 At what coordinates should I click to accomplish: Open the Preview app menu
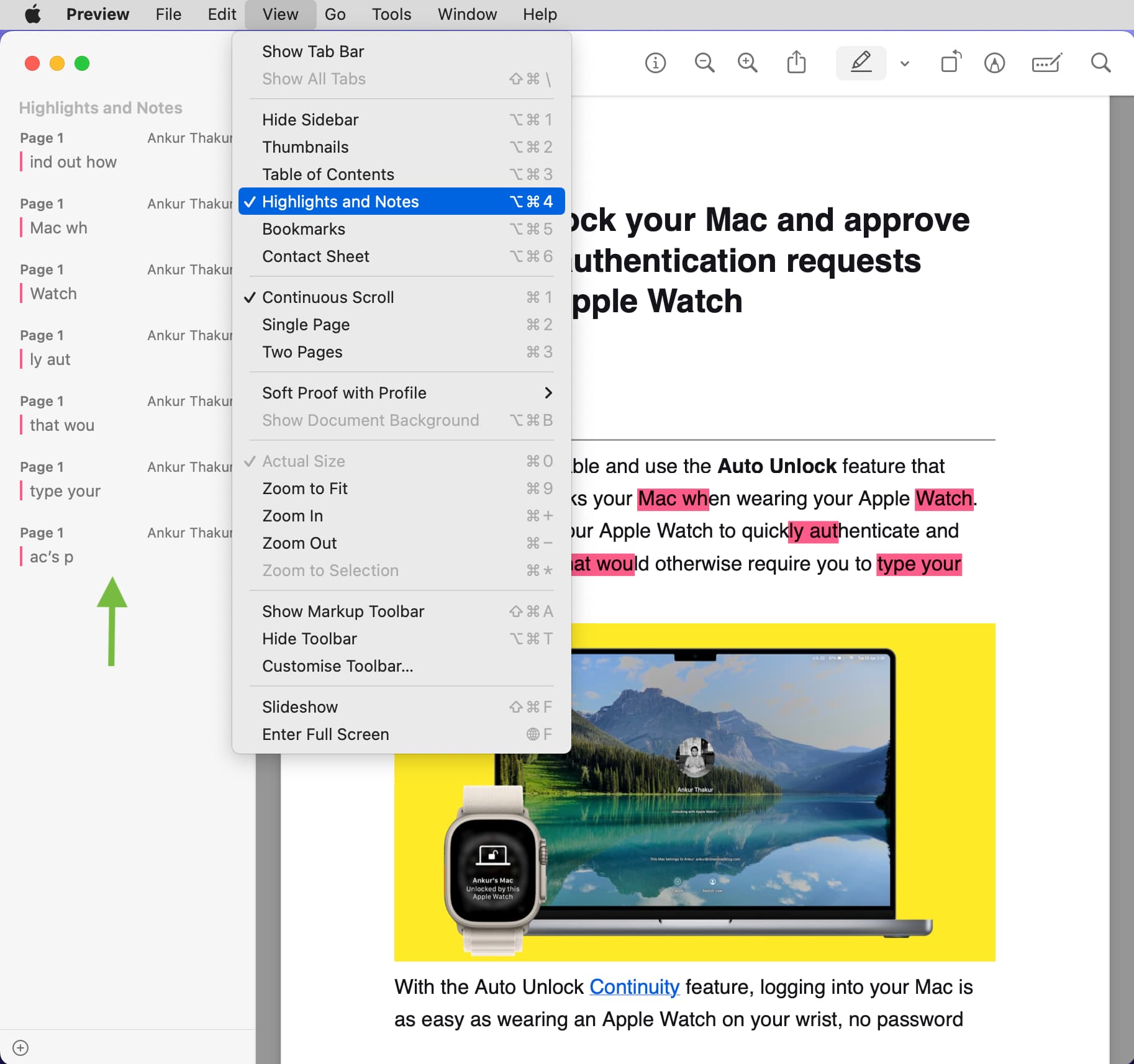[98, 14]
